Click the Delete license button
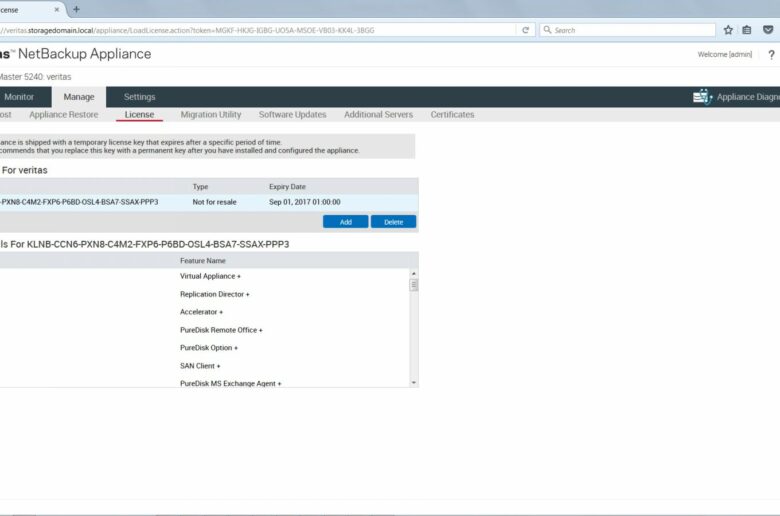The image size is (780, 516). (x=393, y=222)
